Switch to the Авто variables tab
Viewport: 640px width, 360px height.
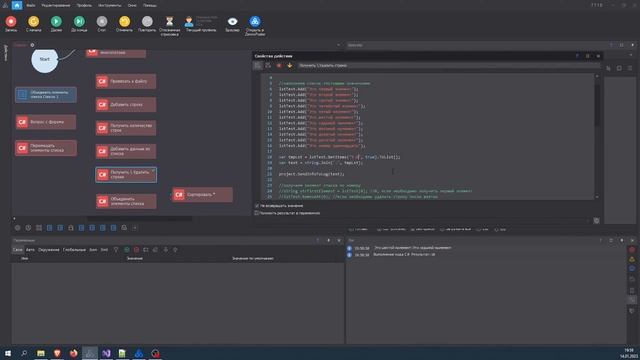click(x=30, y=249)
